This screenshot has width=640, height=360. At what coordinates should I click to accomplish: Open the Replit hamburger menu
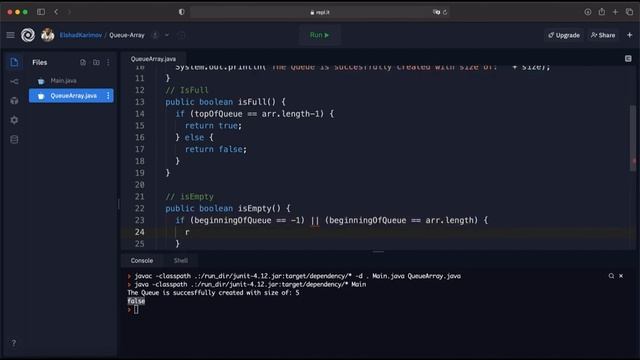[x=10, y=35]
